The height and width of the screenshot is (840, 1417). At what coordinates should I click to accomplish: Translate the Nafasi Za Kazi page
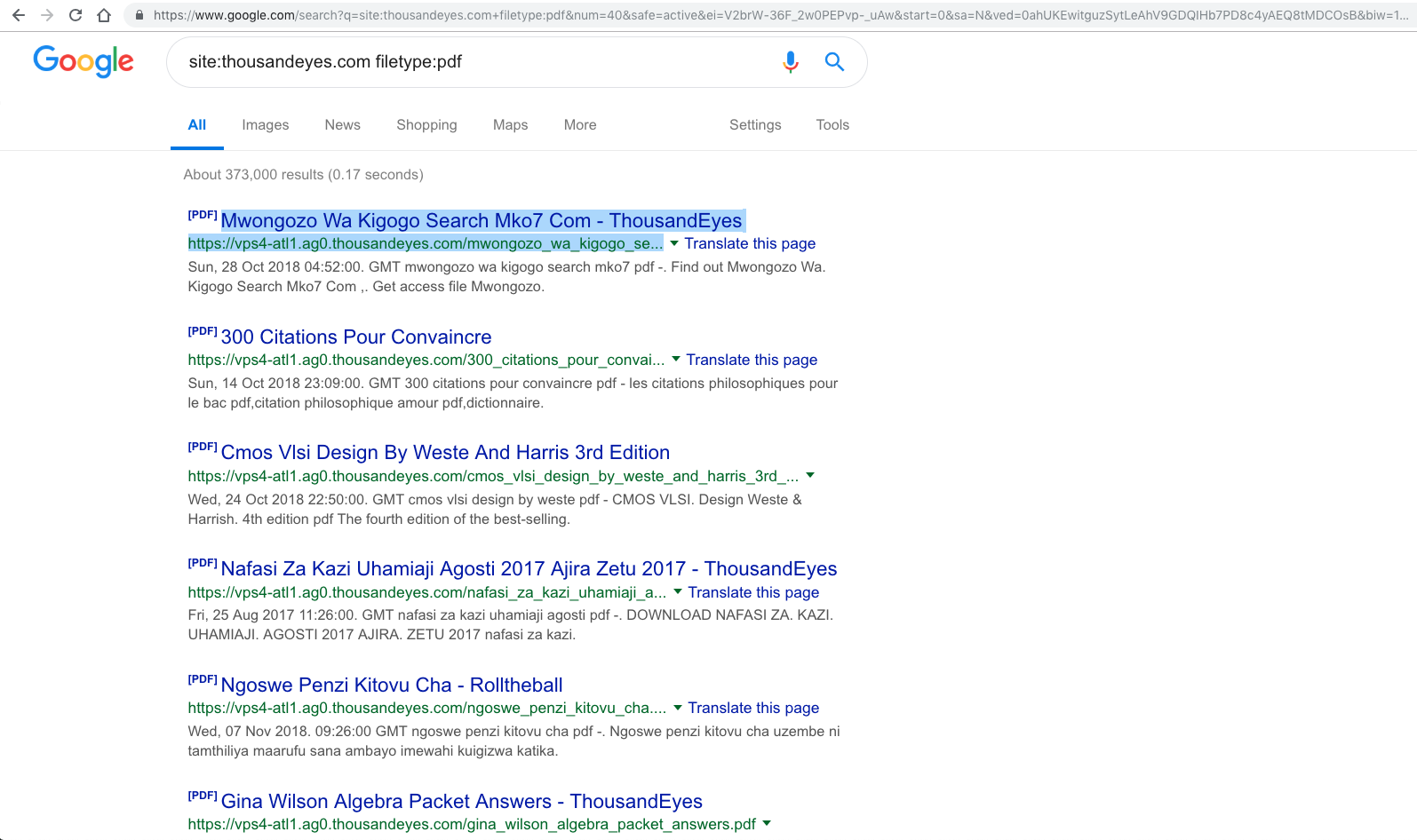coord(753,592)
